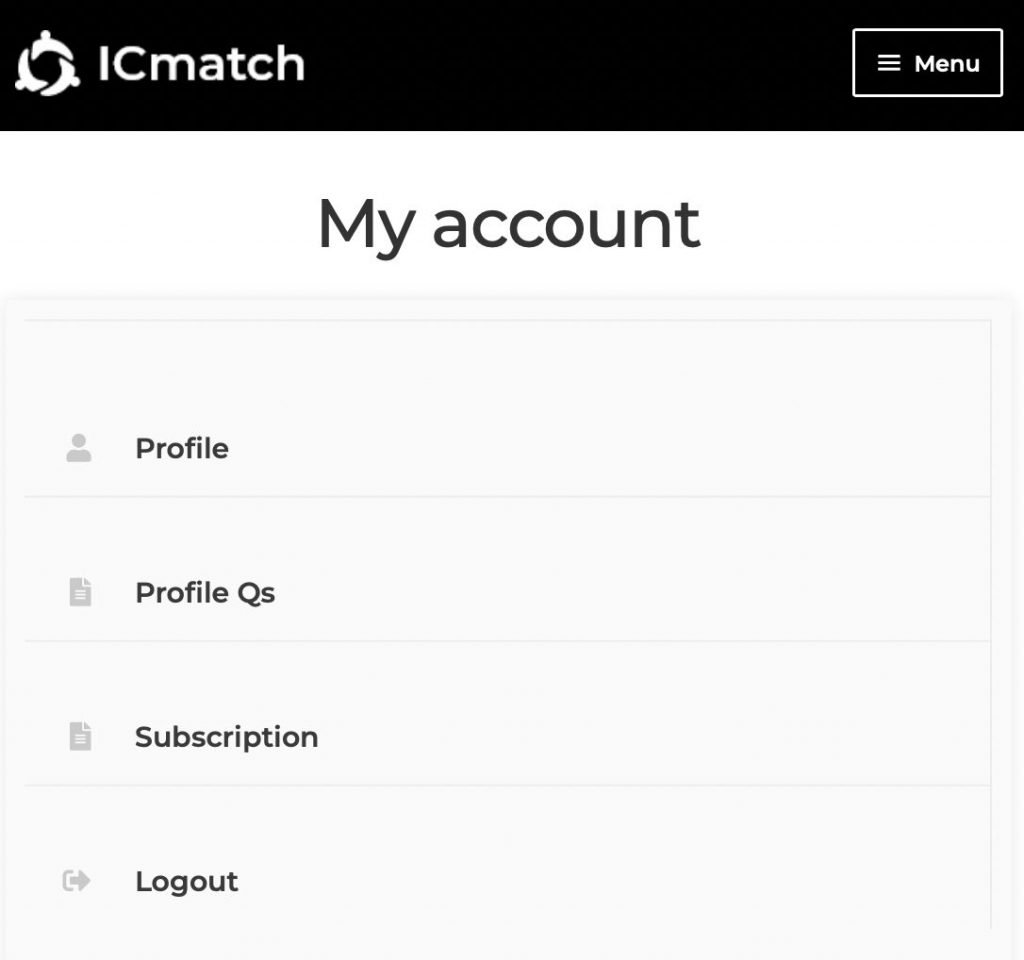Open the Menu button in header
Screen dimensions: 1024x960
[x=927, y=63]
